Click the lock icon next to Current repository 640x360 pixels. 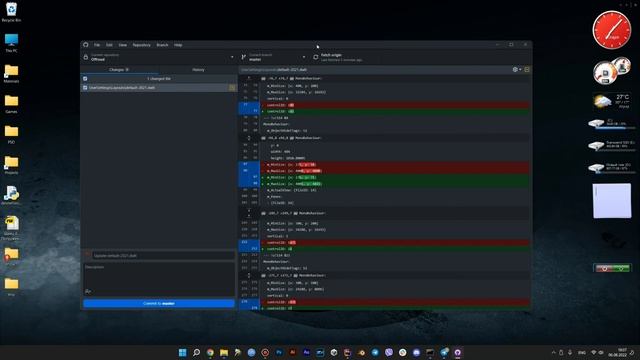point(86,57)
